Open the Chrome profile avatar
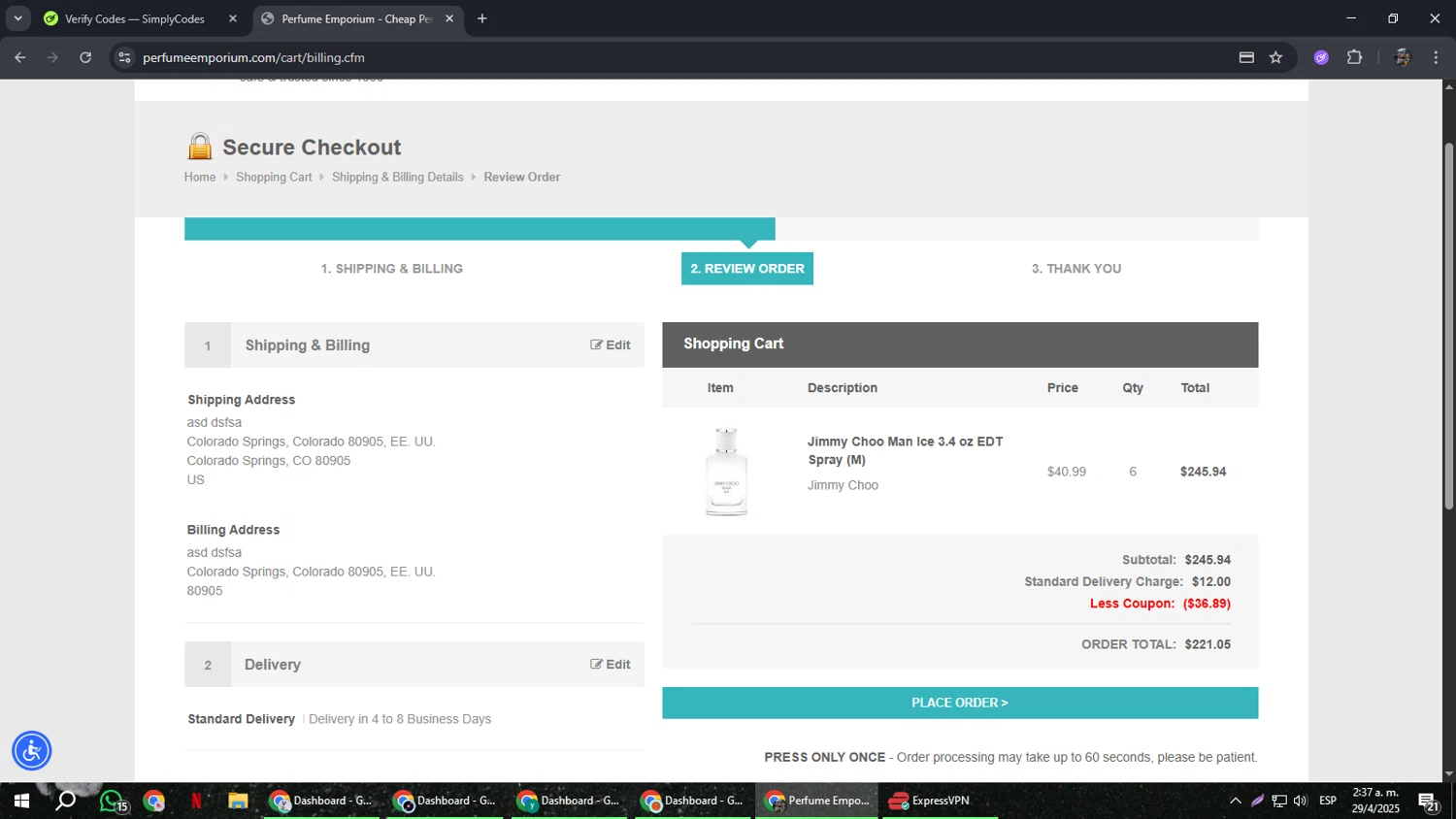 1402,57
